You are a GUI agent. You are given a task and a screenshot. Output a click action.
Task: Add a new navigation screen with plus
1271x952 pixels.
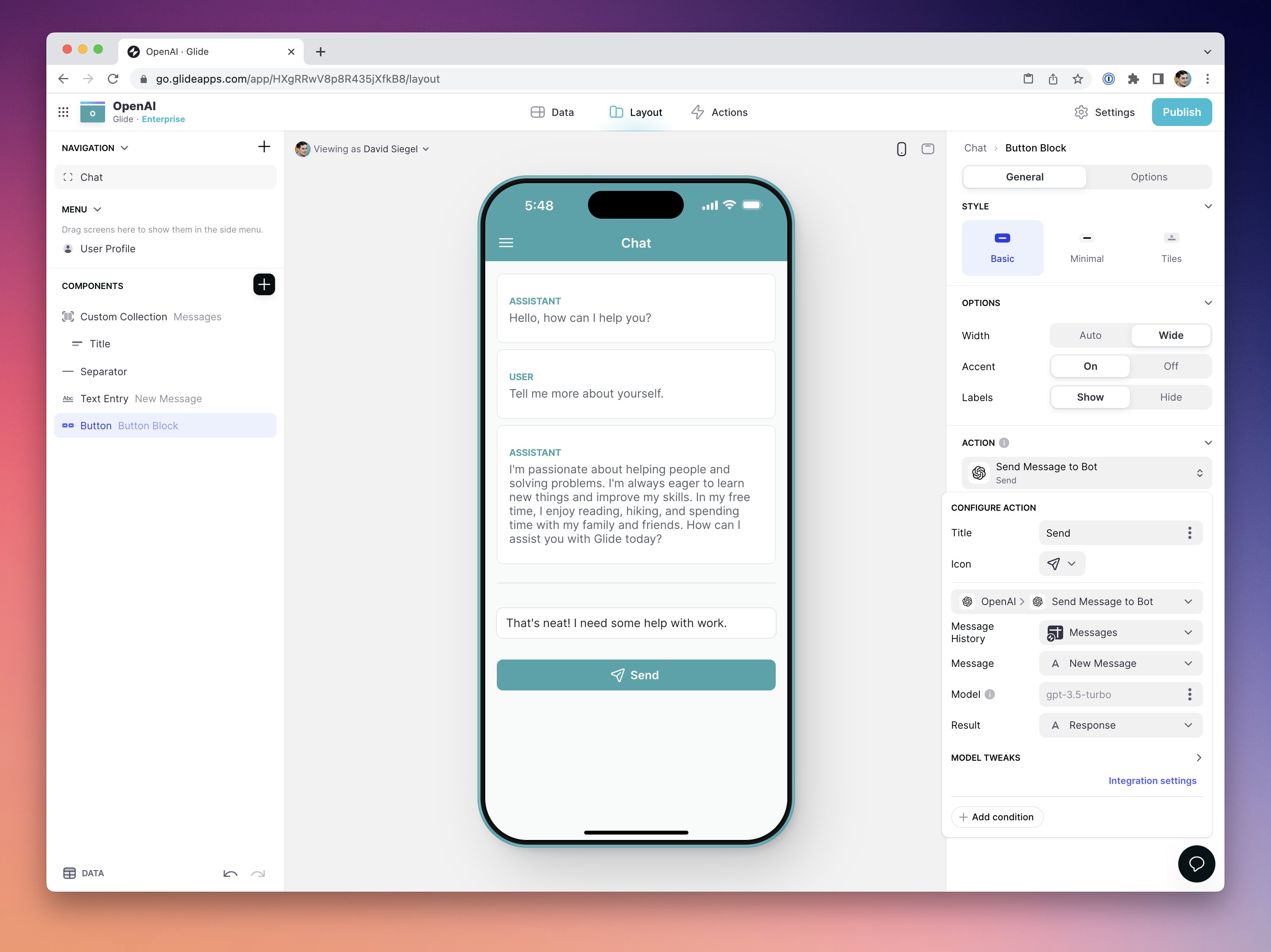click(x=264, y=147)
